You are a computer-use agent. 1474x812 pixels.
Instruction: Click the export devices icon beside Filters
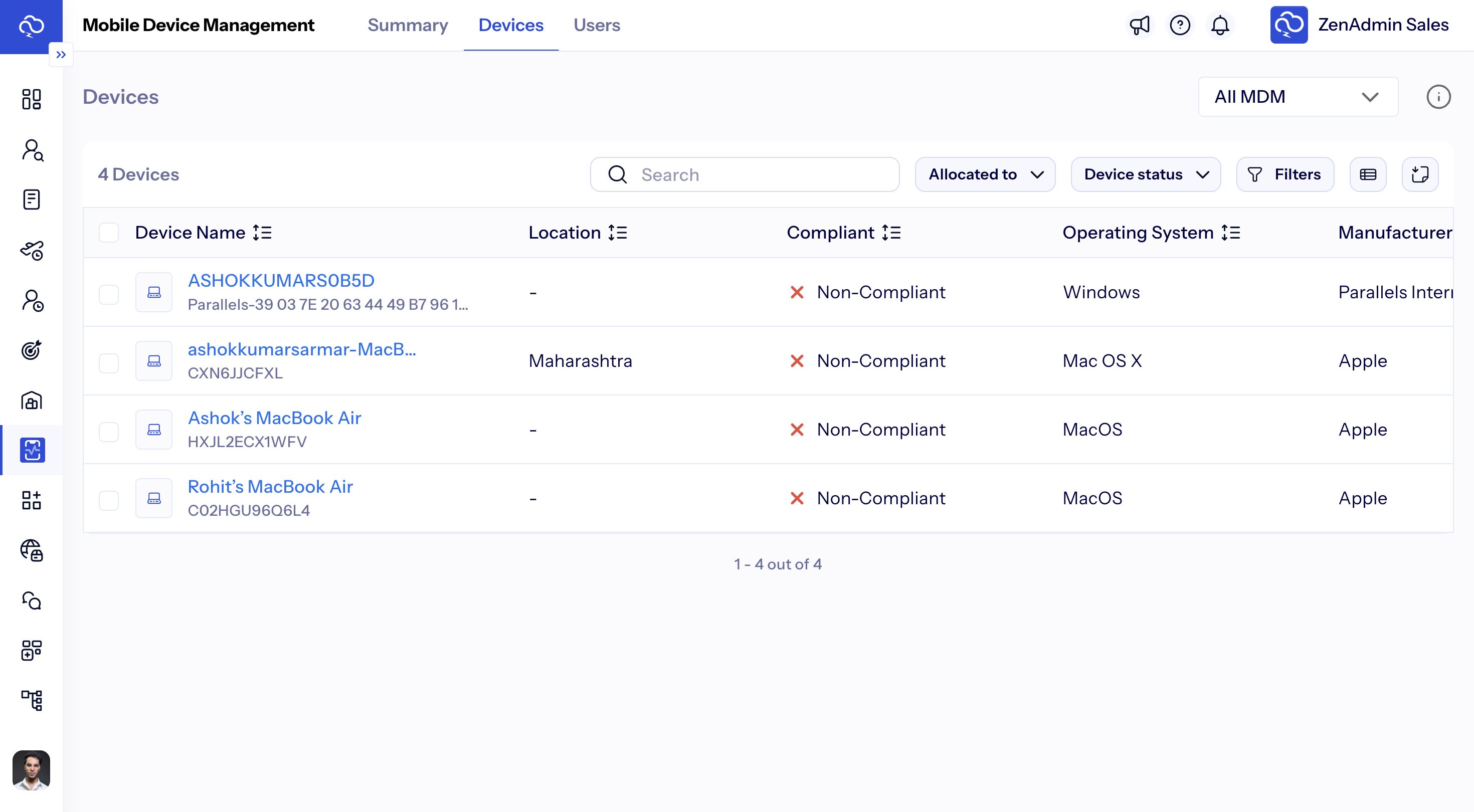[x=1420, y=174]
